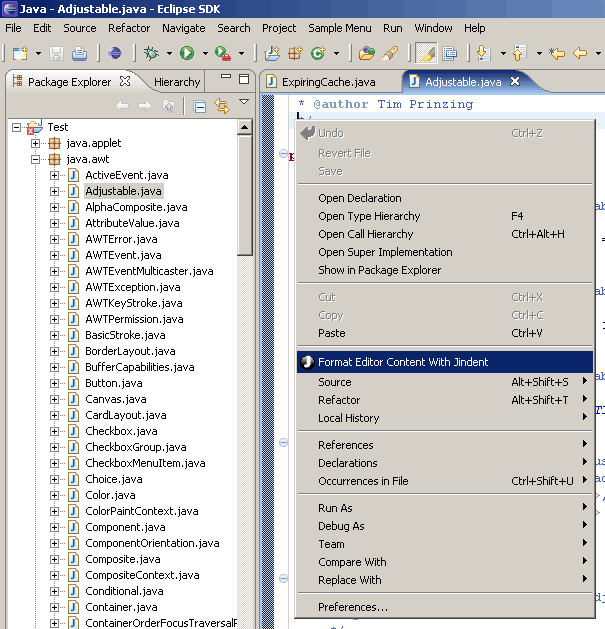605x629 pixels.
Task: Close the Adjustable.java editor tab
Action: pyautogui.click(x=516, y=82)
